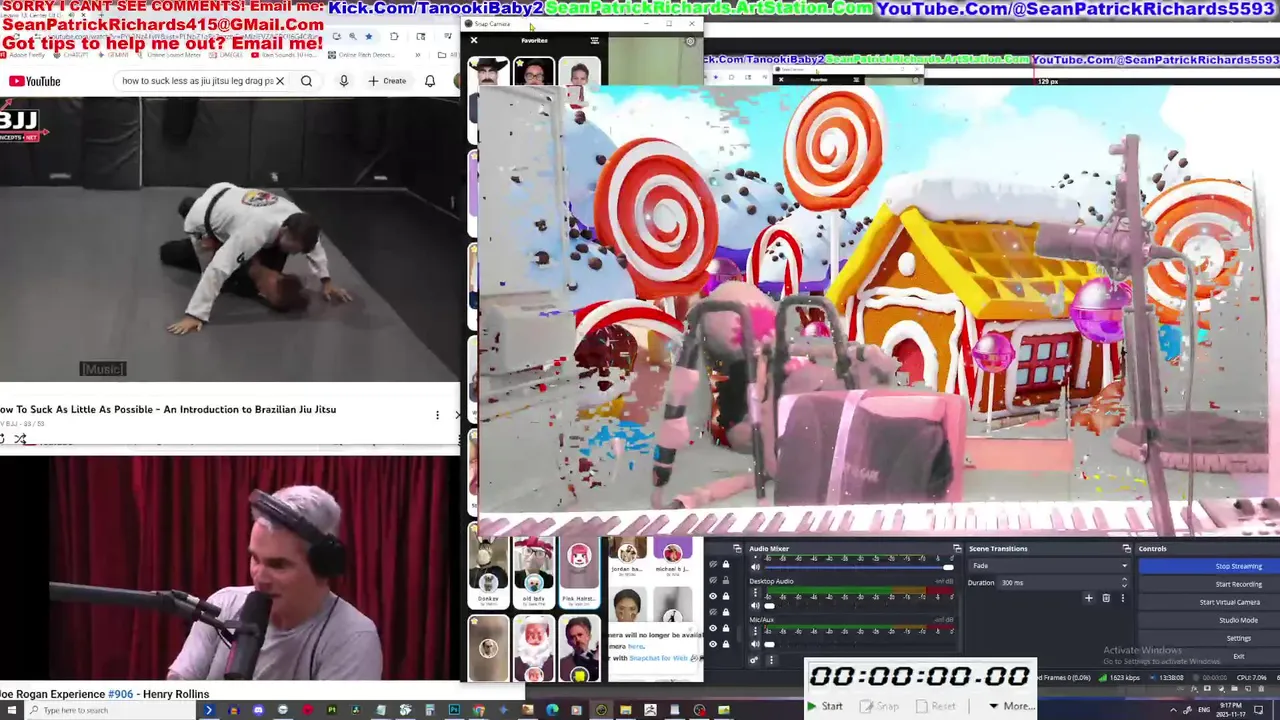Mute the Mic/Aux speaker icon
The height and width of the screenshot is (720, 1280).
click(755, 644)
